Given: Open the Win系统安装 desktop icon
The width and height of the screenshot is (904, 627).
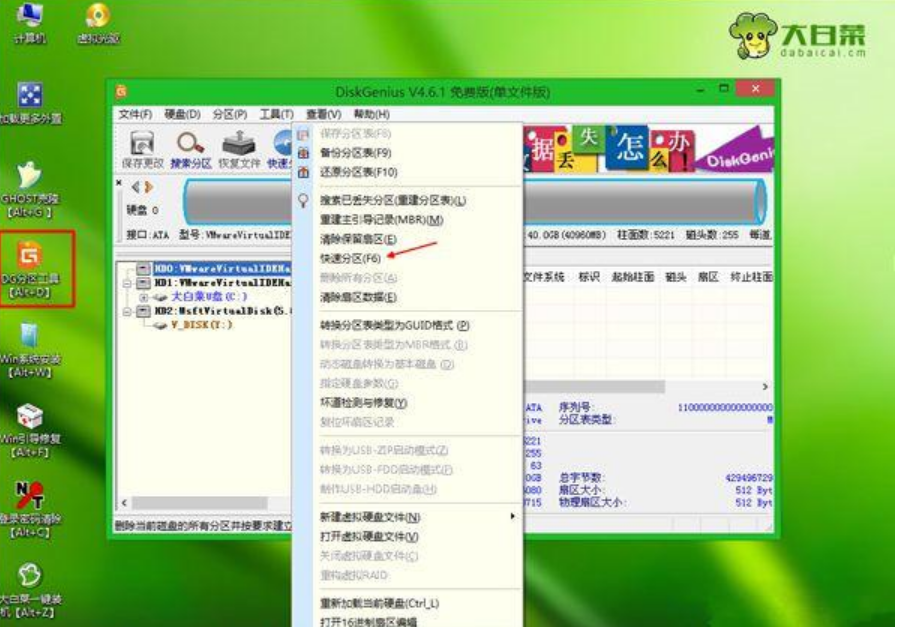Looking at the screenshot, I should [x=31, y=350].
